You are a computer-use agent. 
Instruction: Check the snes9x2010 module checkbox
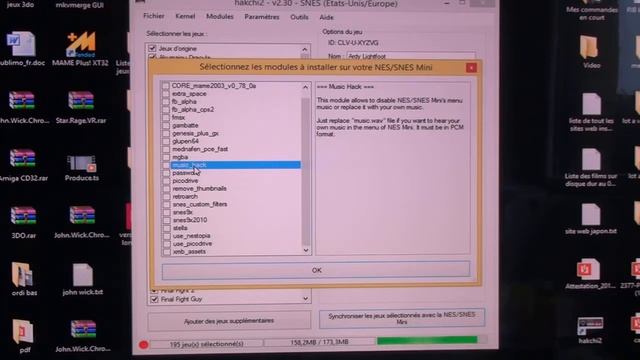coord(167,220)
